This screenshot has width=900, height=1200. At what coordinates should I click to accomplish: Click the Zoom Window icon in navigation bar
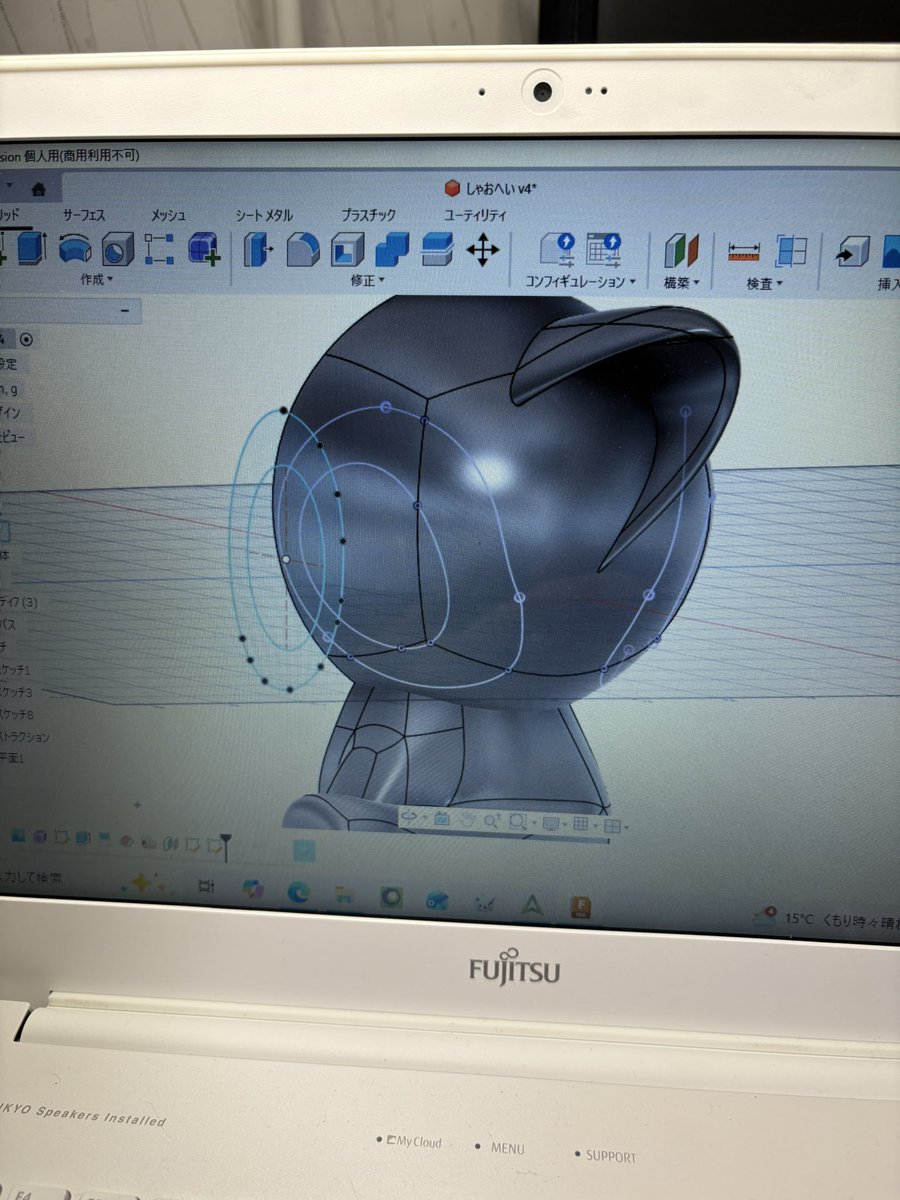517,822
